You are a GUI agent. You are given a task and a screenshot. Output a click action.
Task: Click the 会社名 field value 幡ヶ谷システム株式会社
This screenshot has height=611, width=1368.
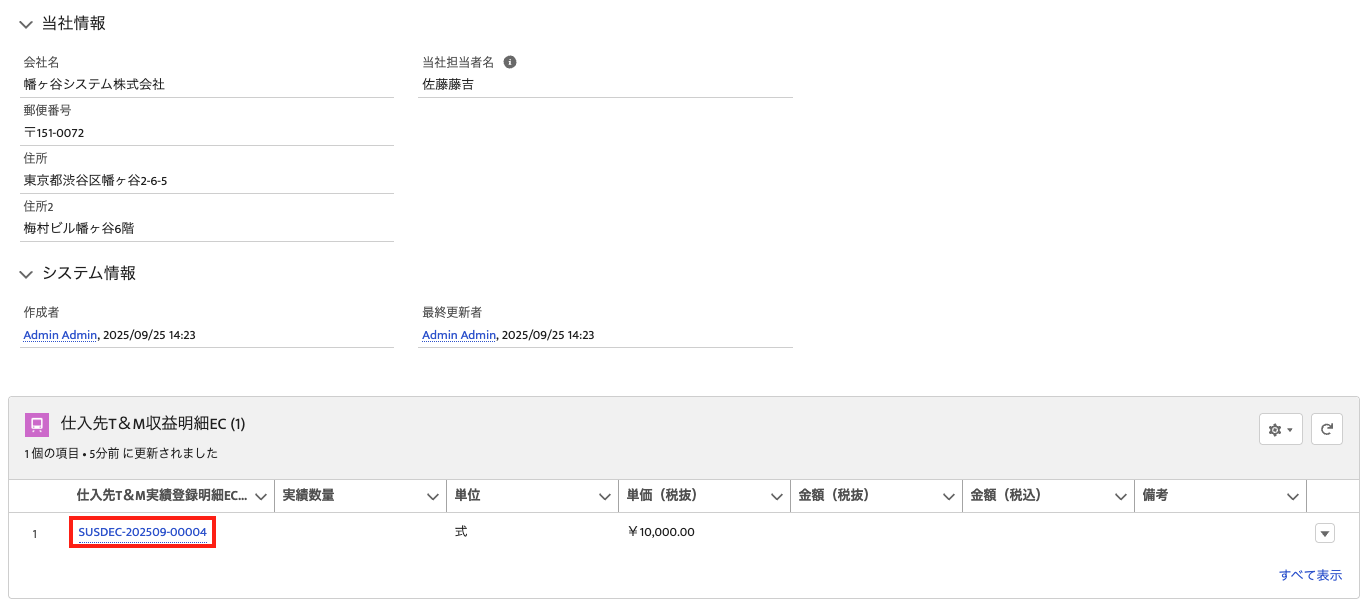(x=94, y=84)
